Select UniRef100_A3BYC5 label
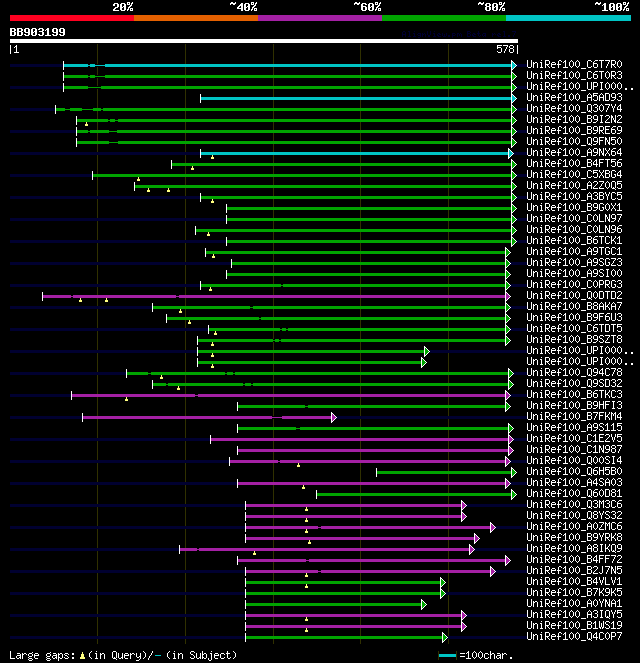This screenshot has height=663, width=640. (x=574, y=196)
